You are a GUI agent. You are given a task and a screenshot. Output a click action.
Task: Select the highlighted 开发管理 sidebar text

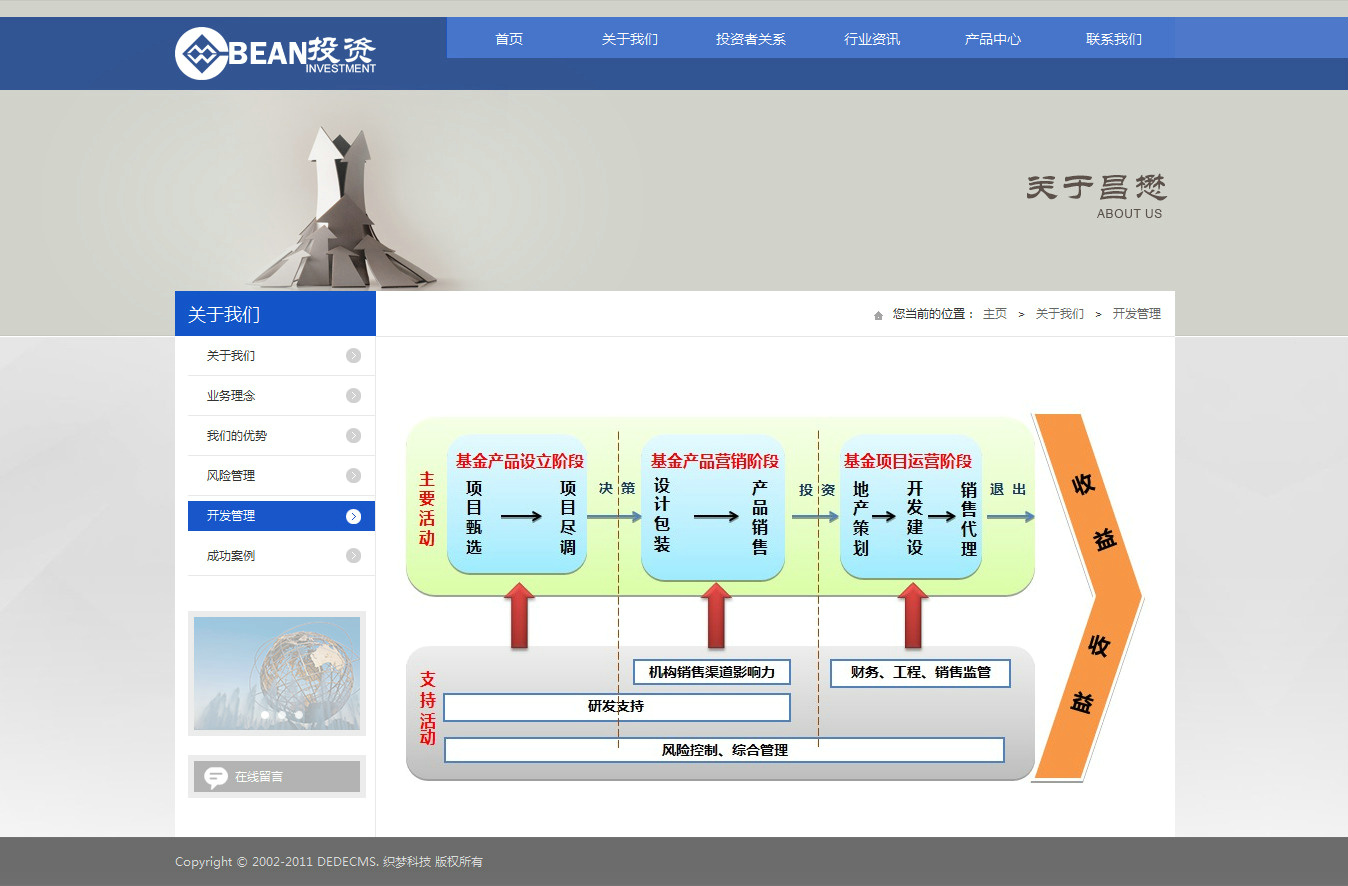pyautogui.click(x=231, y=516)
